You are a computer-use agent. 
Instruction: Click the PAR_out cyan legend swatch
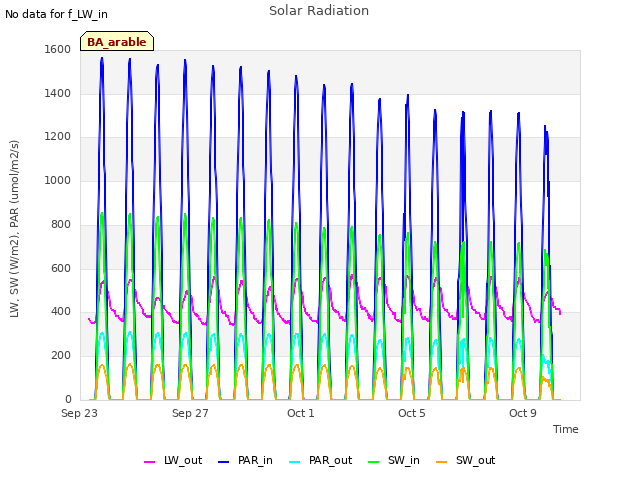point(294,462)
